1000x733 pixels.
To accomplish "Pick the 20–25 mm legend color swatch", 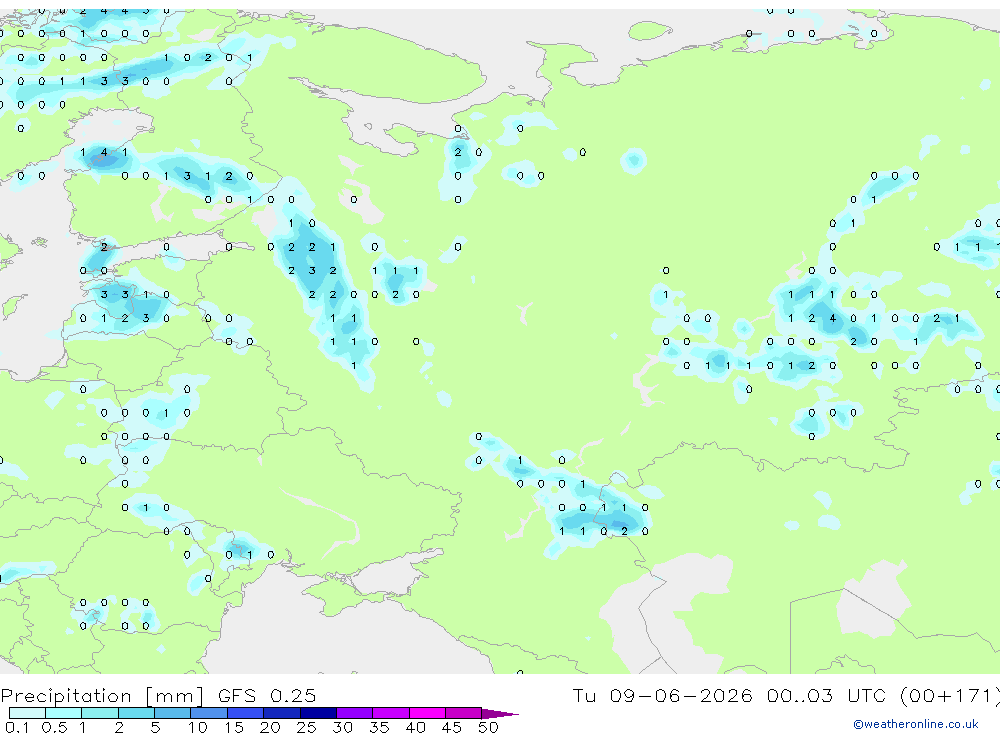I will point(281,713).
